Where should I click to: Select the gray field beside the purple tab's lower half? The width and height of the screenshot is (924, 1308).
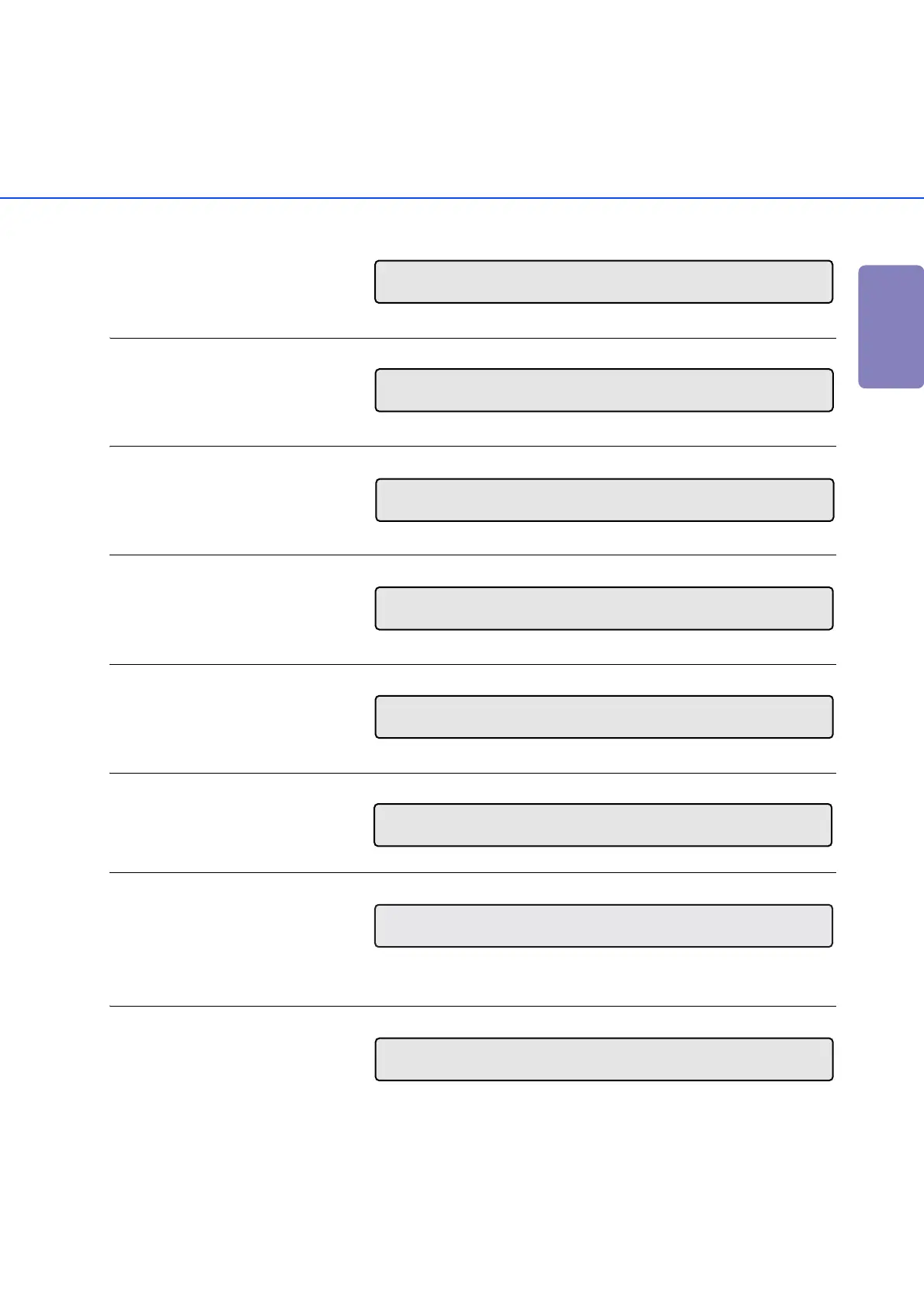pyautogui.click(x=603, y=390)
